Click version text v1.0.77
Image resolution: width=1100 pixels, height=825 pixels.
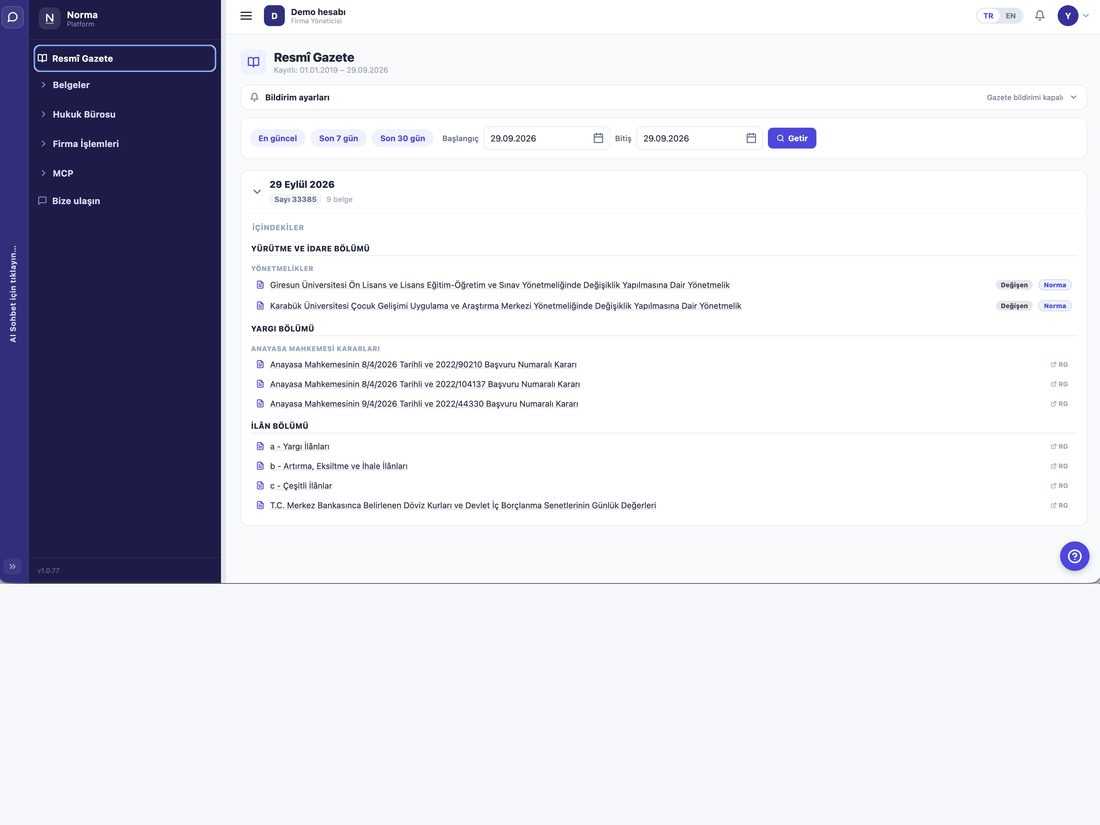point(48,571)
